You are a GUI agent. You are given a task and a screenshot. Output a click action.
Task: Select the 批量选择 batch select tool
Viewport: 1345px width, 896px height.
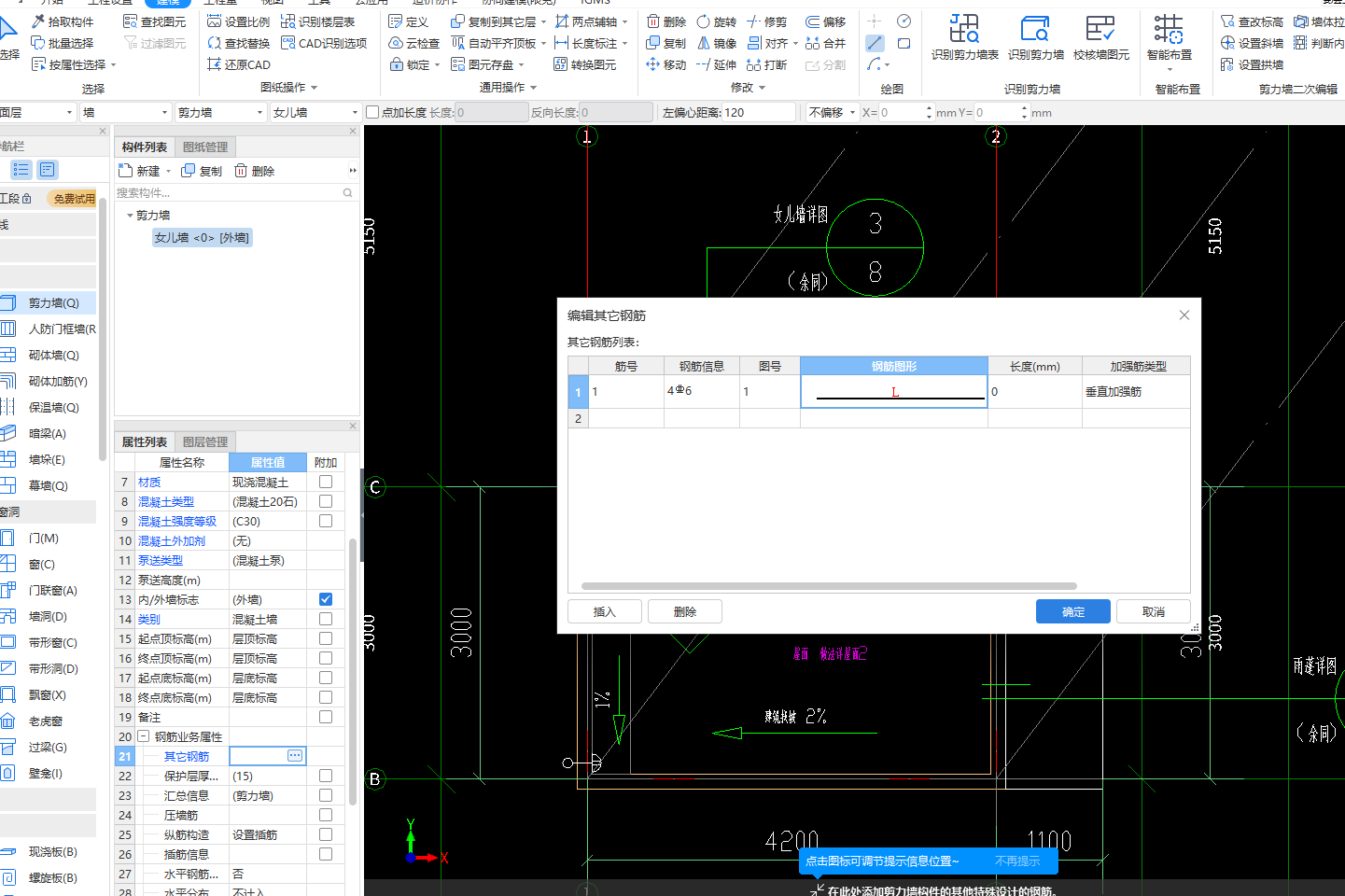(x=63, y=43)
